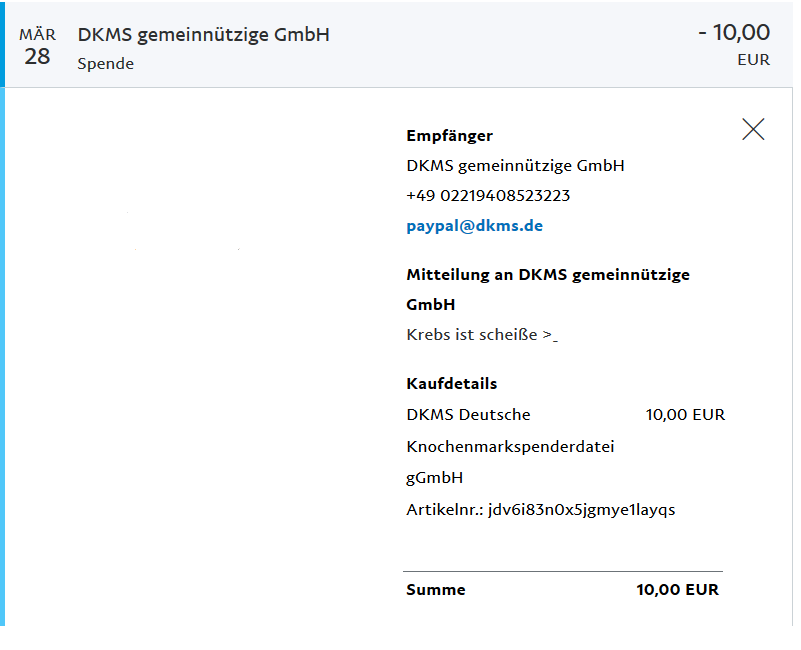Close the transaction details with X icon
The width and height of the screenshot is (801, 650).
753,129
